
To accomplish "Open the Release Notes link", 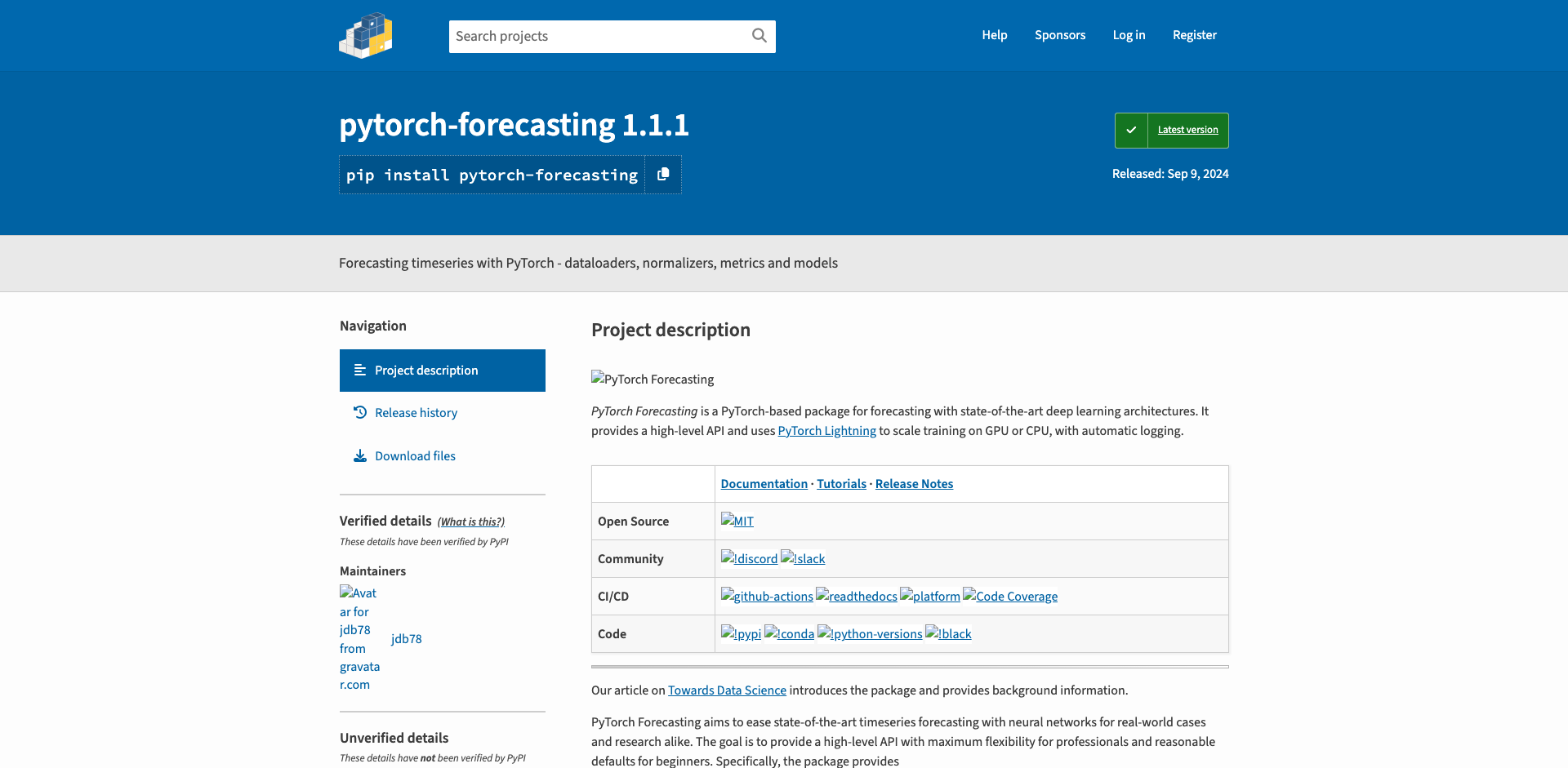I will [914, 483].
